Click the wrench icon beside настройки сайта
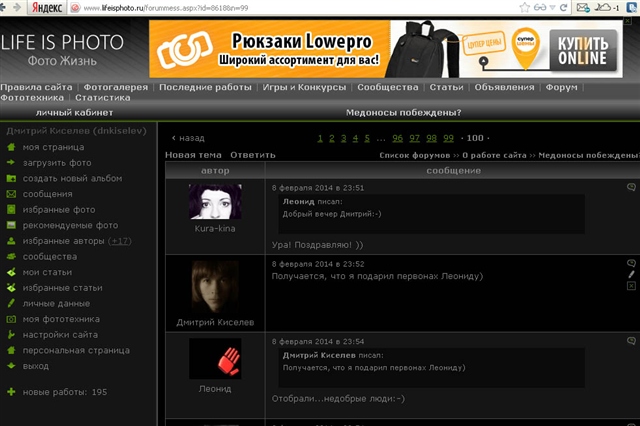 pos(10,334)
